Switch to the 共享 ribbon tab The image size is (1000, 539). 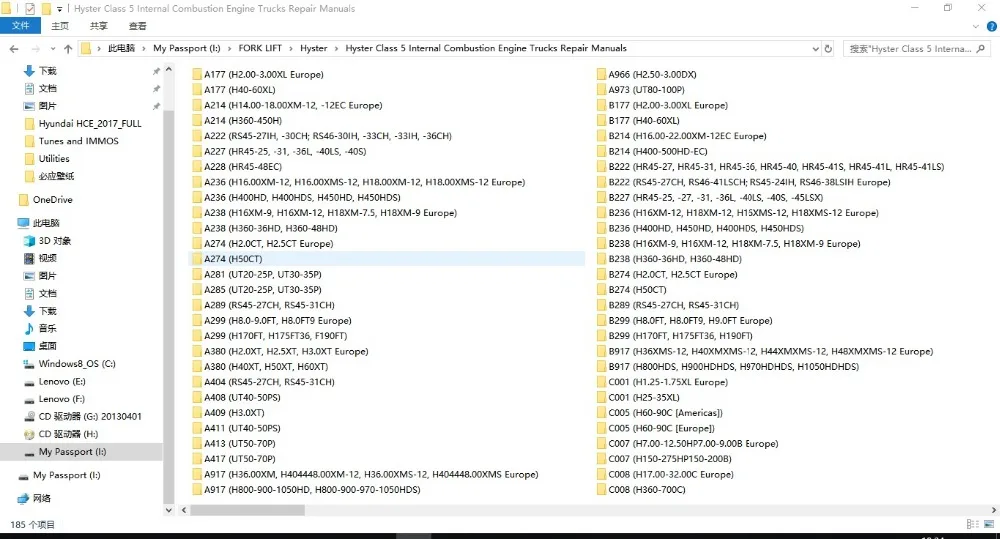[99, 26]
